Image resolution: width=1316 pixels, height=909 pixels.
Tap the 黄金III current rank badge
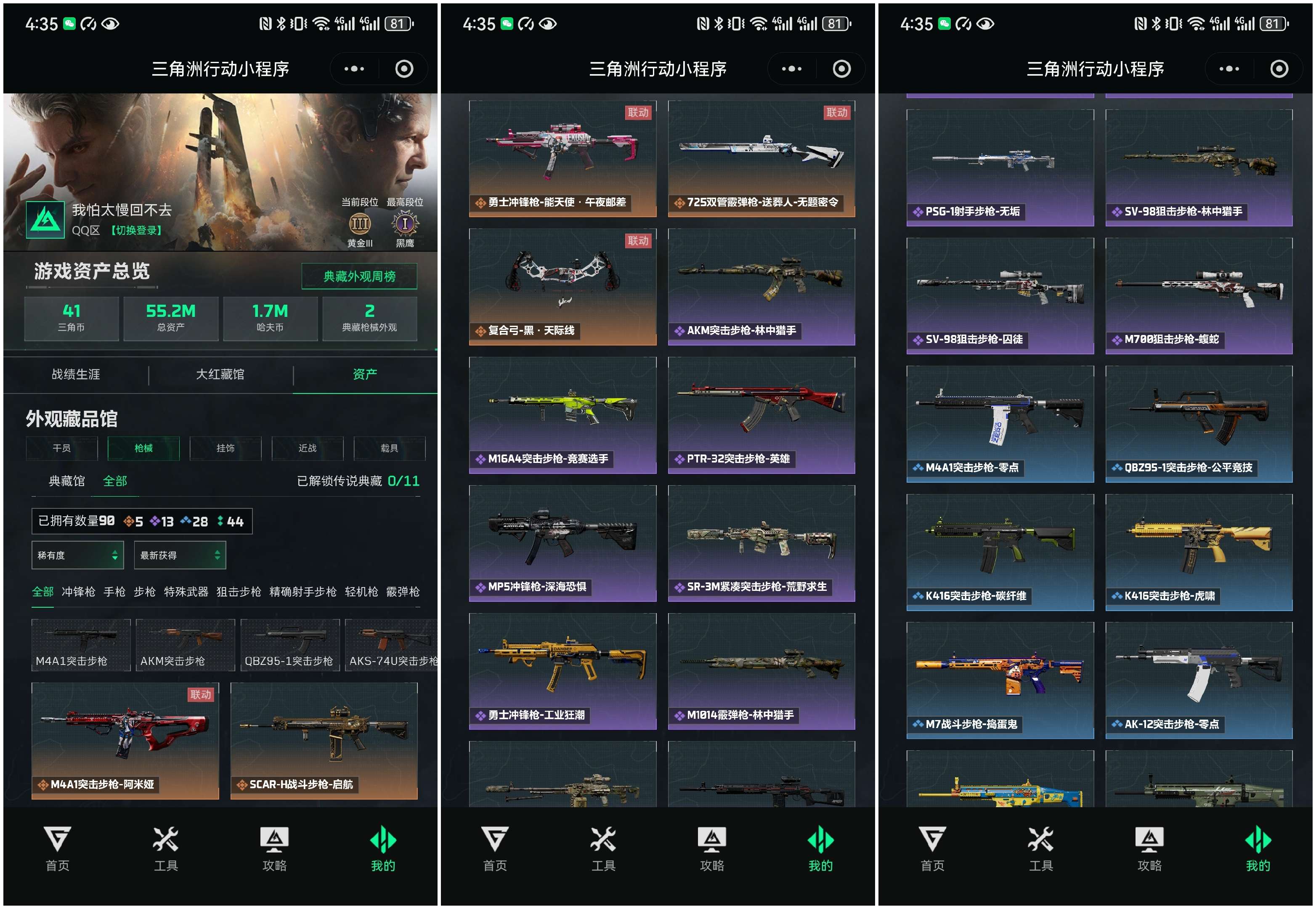(360, 224)
